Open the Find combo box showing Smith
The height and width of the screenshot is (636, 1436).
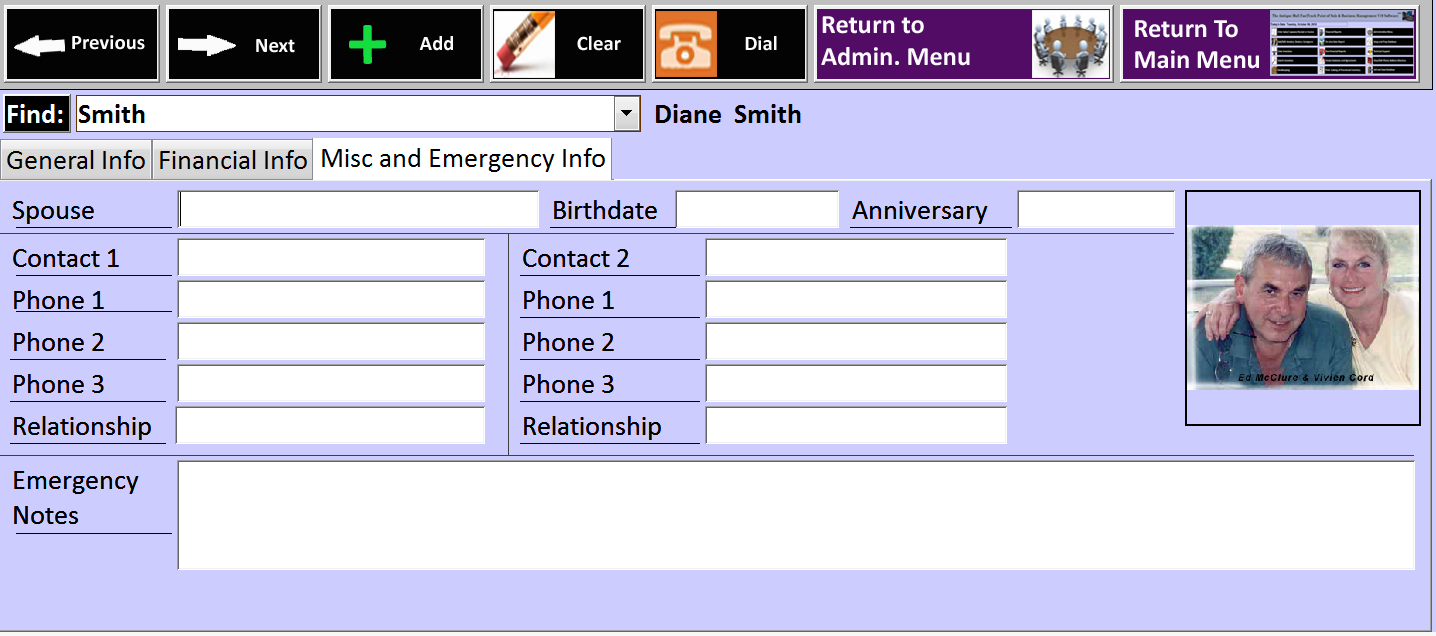coord(358,114)
